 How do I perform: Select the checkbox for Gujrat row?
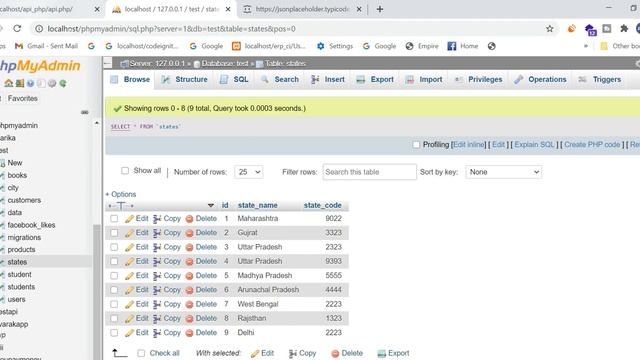[x=114, y=233]
